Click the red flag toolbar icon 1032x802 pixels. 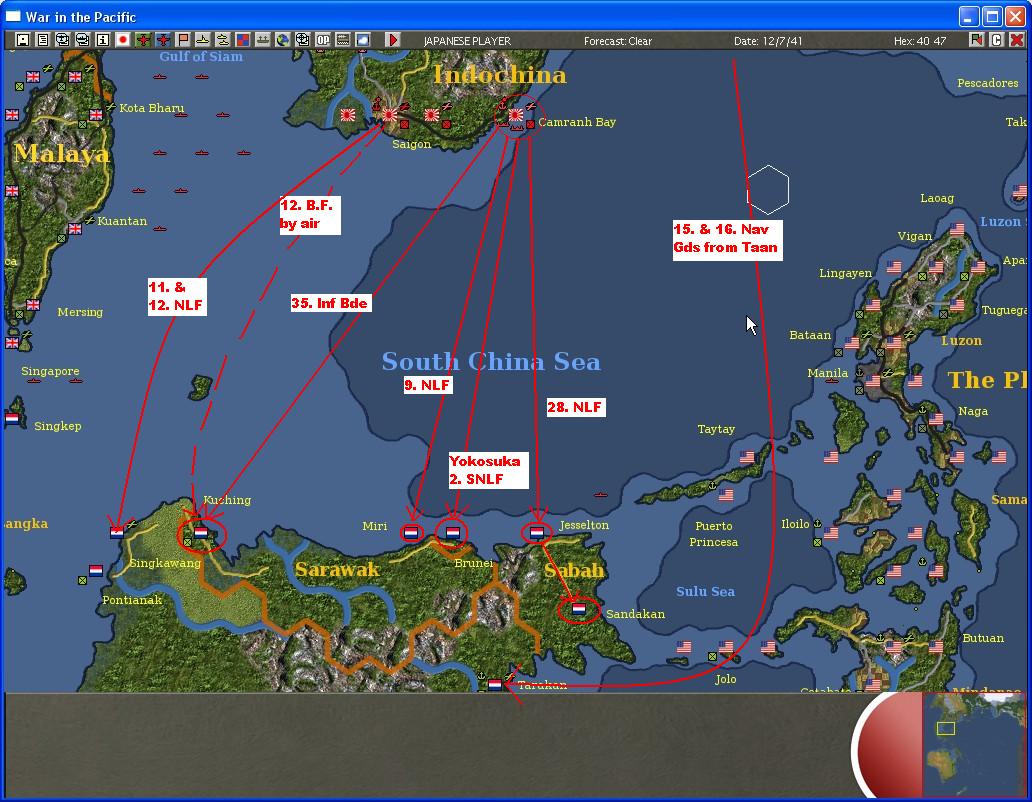point(183,40)
